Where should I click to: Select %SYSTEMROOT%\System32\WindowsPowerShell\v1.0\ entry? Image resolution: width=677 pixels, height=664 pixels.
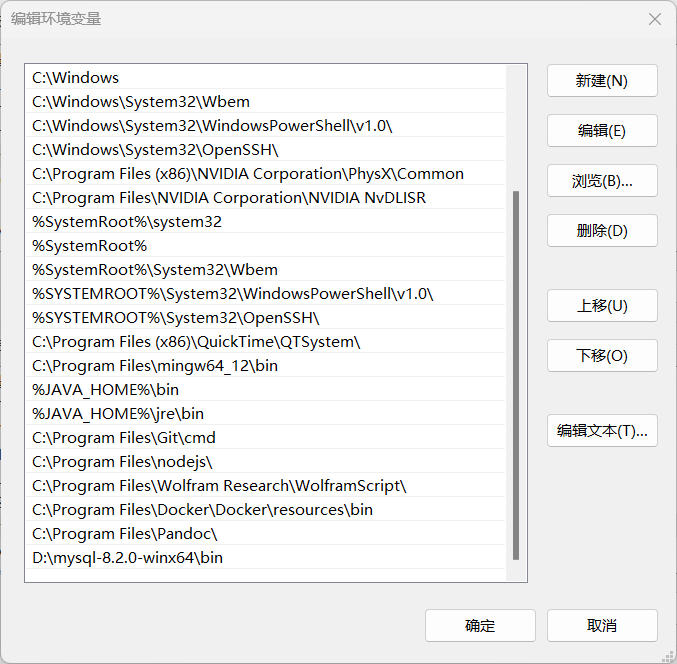coord(266,294)
